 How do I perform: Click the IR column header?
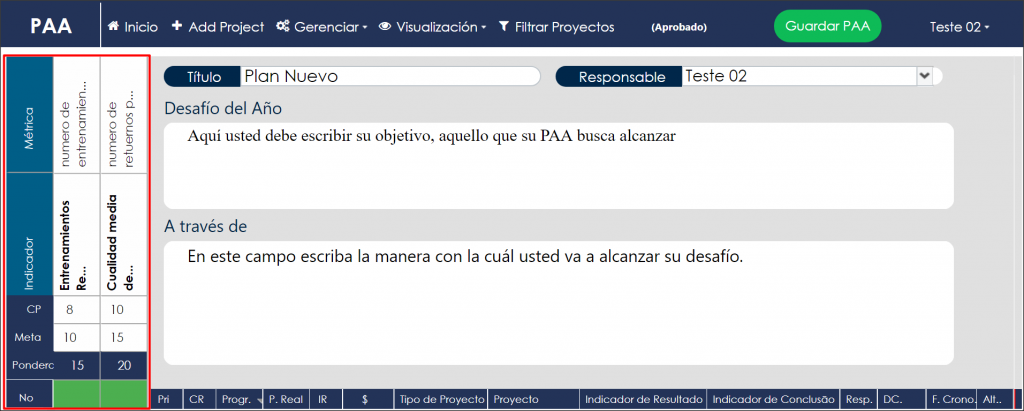[327, 399]
